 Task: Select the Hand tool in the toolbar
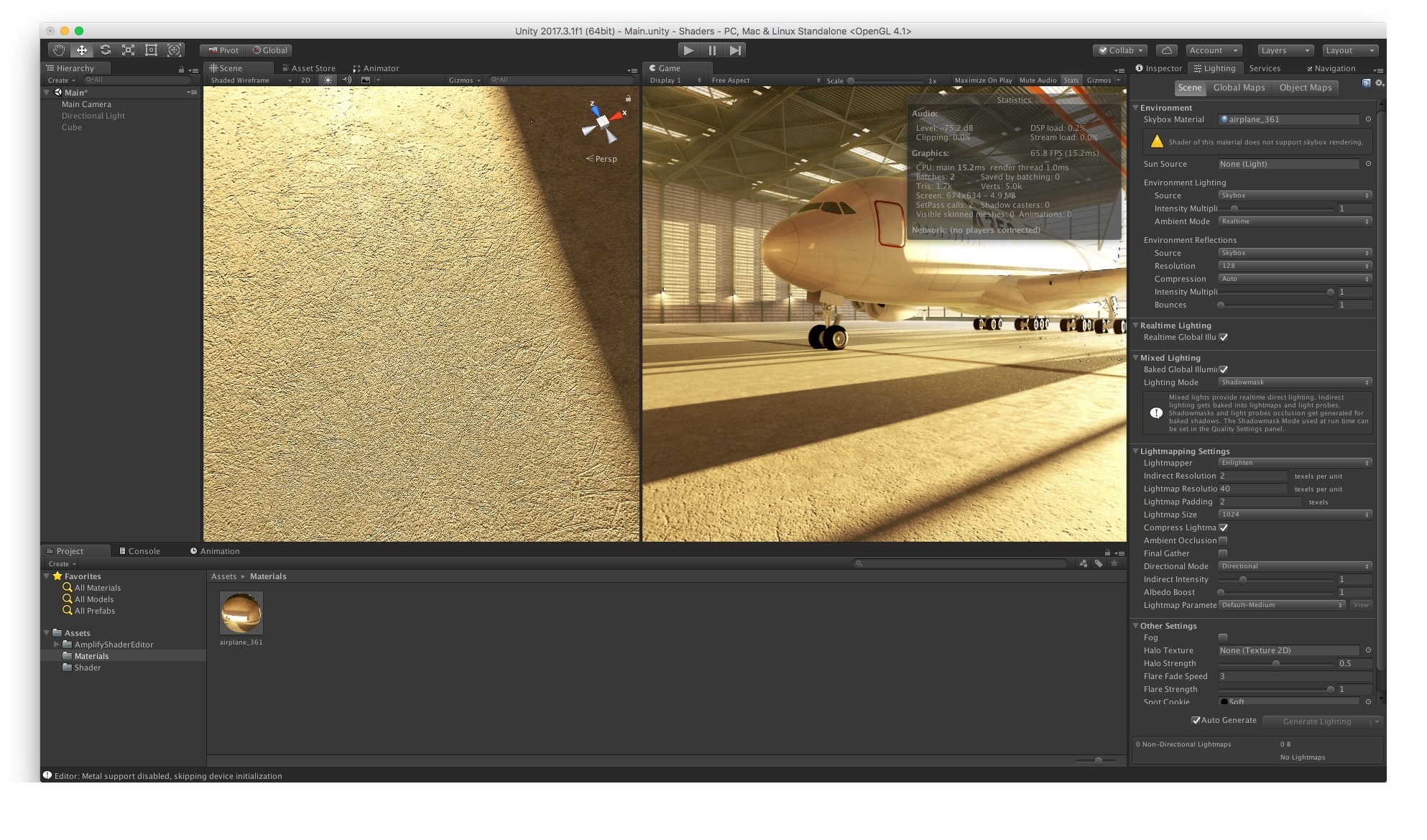[59, 50]
